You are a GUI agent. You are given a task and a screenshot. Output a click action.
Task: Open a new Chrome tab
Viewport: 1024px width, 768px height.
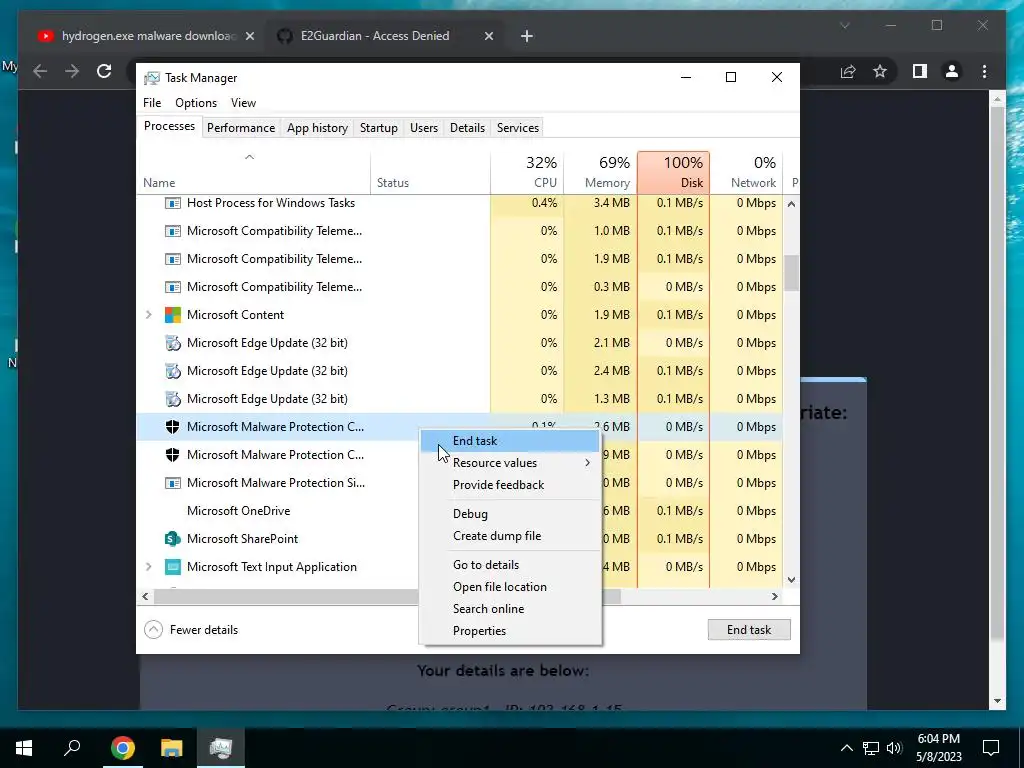pyautogui.click(x=527, y=36)
